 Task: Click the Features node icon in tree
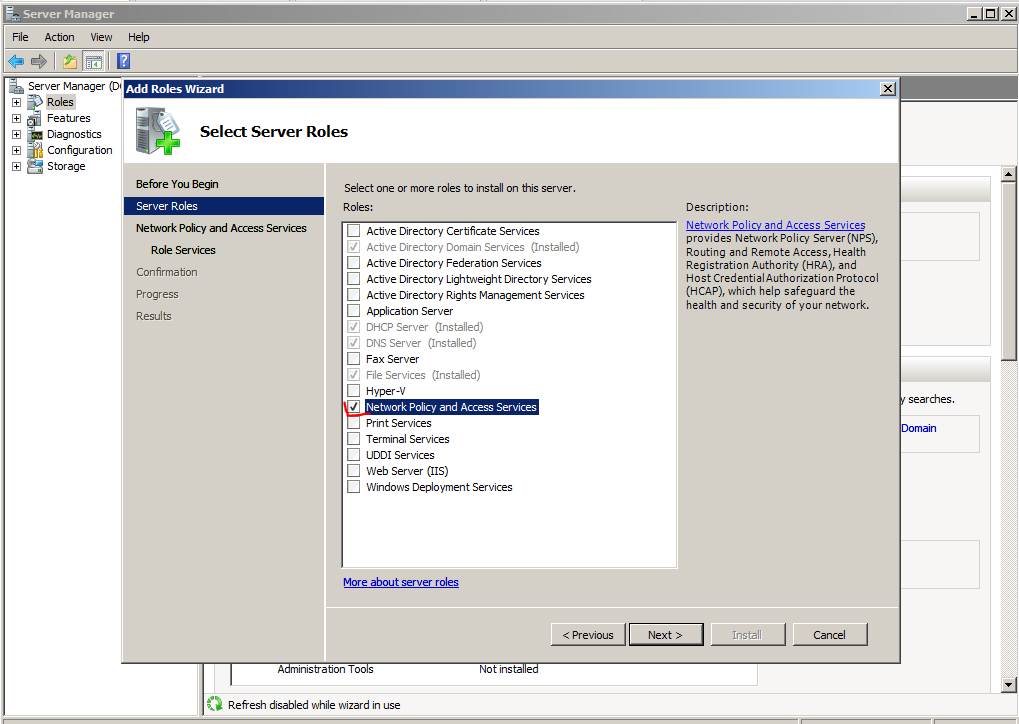pyautogui.click(x=35, y=118)
